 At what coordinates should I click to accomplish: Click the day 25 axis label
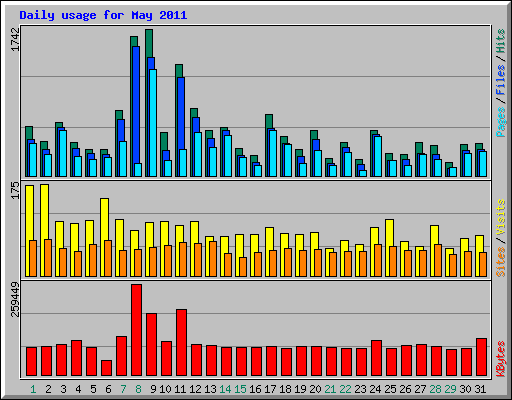pos(390,389)
